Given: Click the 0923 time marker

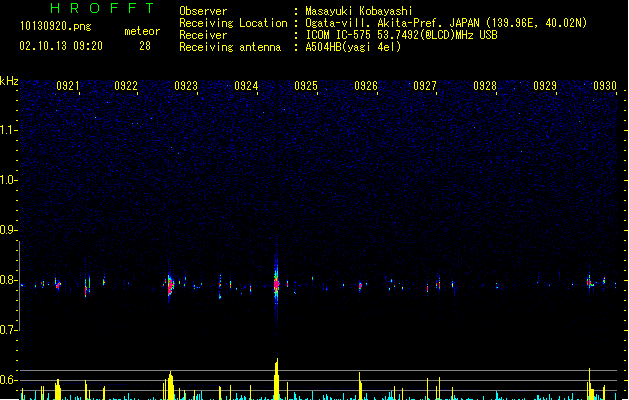Looking at the screenshot, I should coord(186,85).
